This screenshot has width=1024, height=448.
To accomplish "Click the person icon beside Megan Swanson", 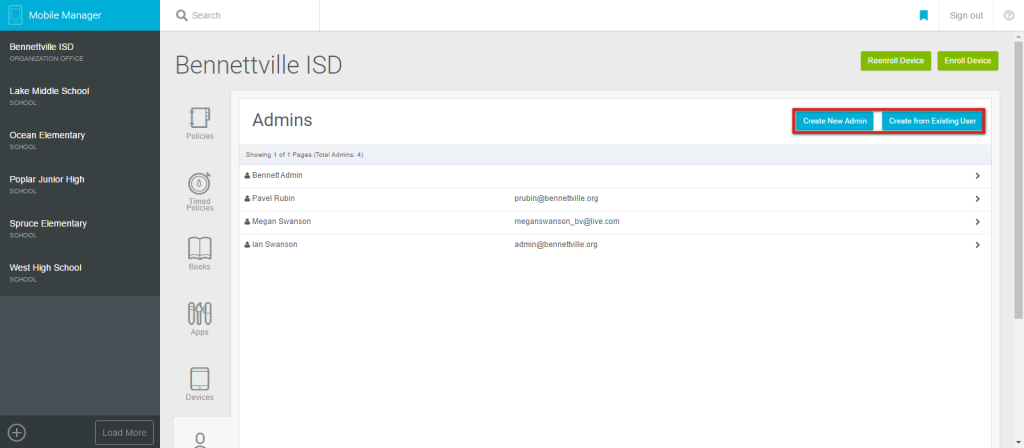I will point(248,222).
